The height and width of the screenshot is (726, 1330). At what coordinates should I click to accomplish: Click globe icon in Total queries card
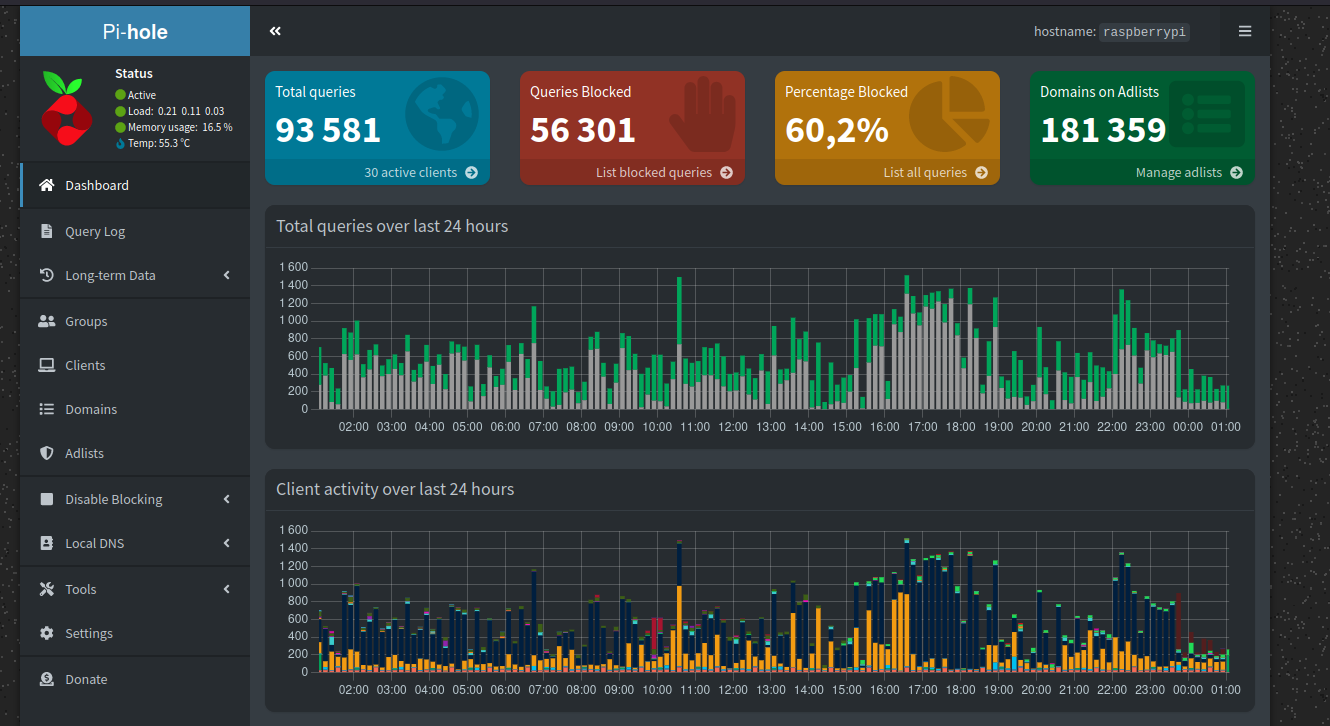point(441,115)
